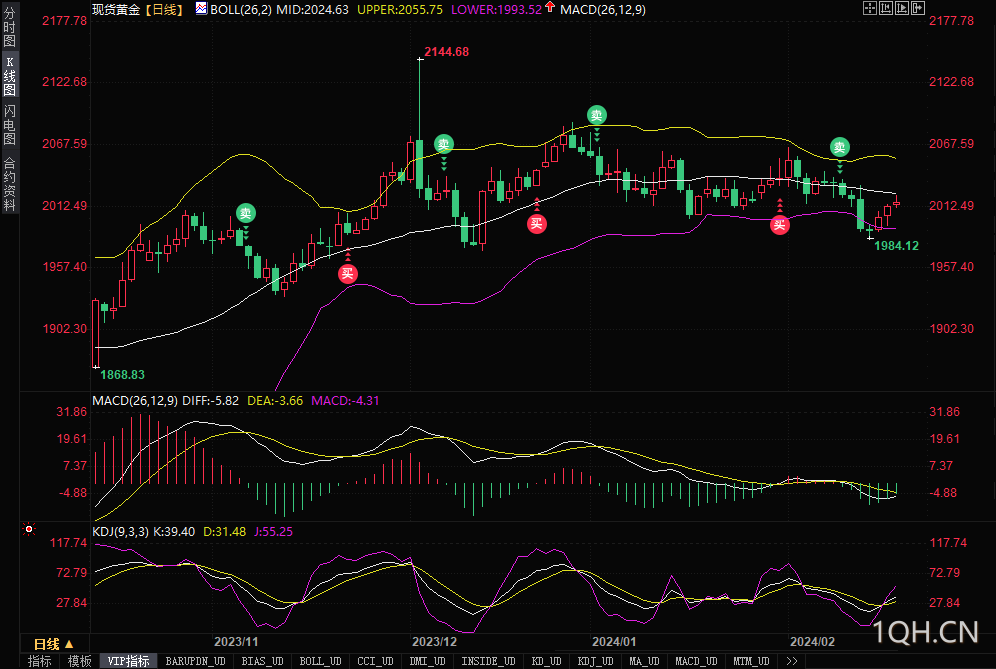Viewport: 996px width, 669px height.
Task: Apply the MACD_UD indicator
Action: click(x=695, y=661)
